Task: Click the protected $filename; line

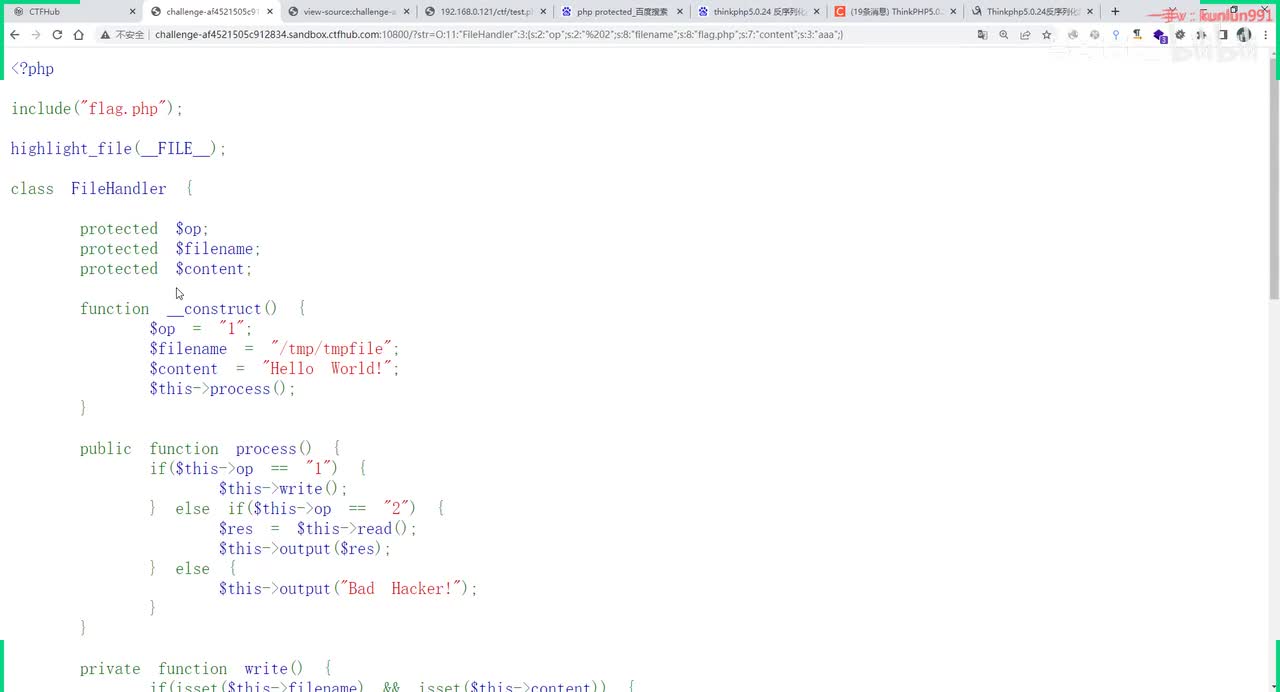Action: click(170, 248)
